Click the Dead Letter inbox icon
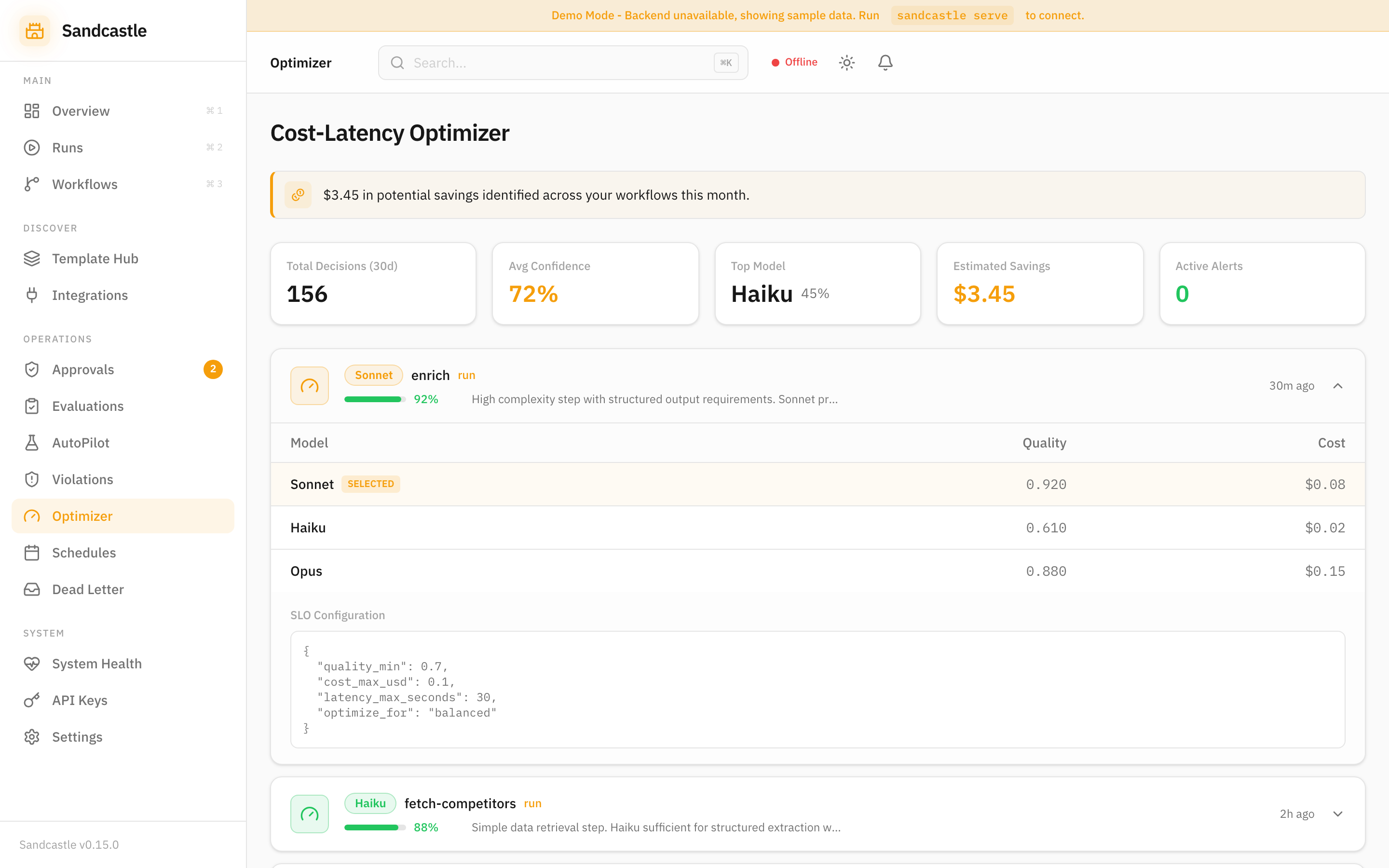Screen dimensions: 1389x868 (x=31, y=589)
